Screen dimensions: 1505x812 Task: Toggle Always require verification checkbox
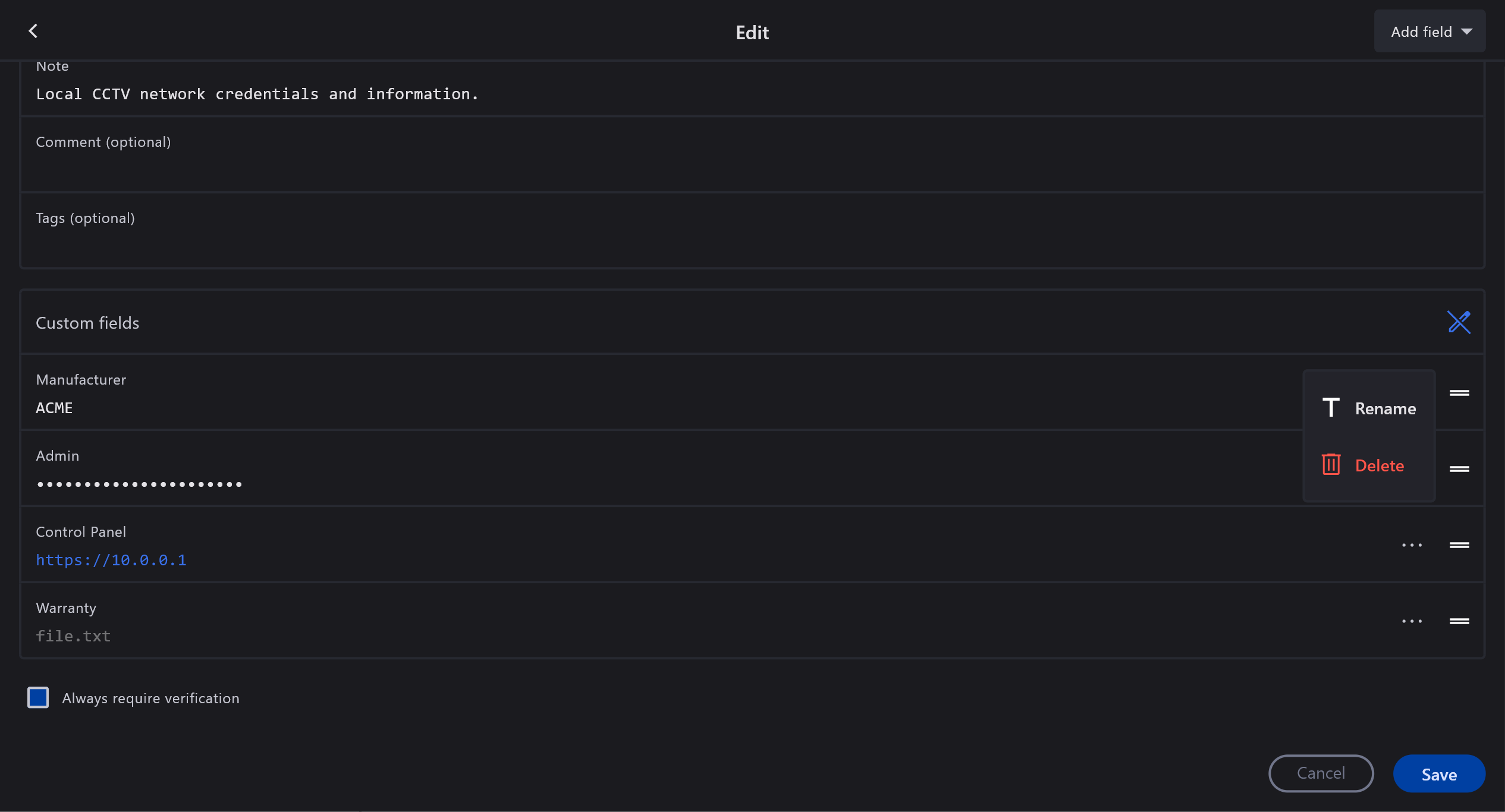(x=38, y=697)
